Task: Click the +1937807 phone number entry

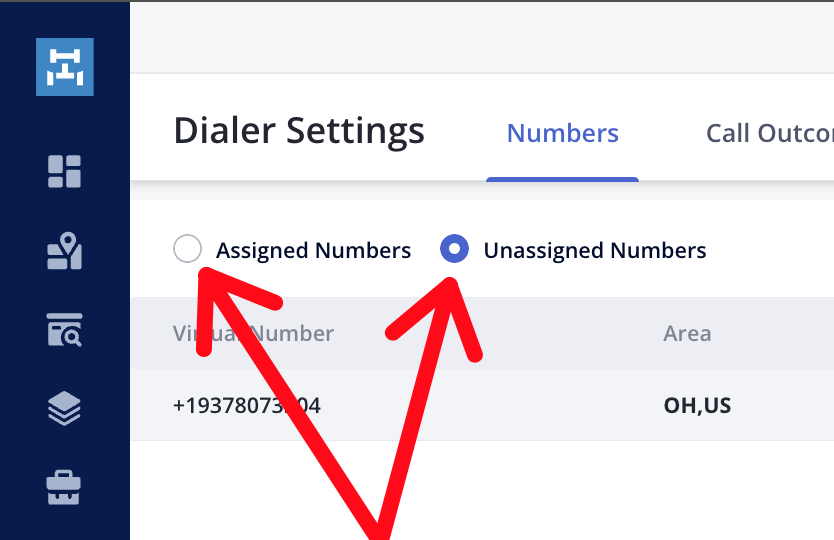Action: coord(247,405)
